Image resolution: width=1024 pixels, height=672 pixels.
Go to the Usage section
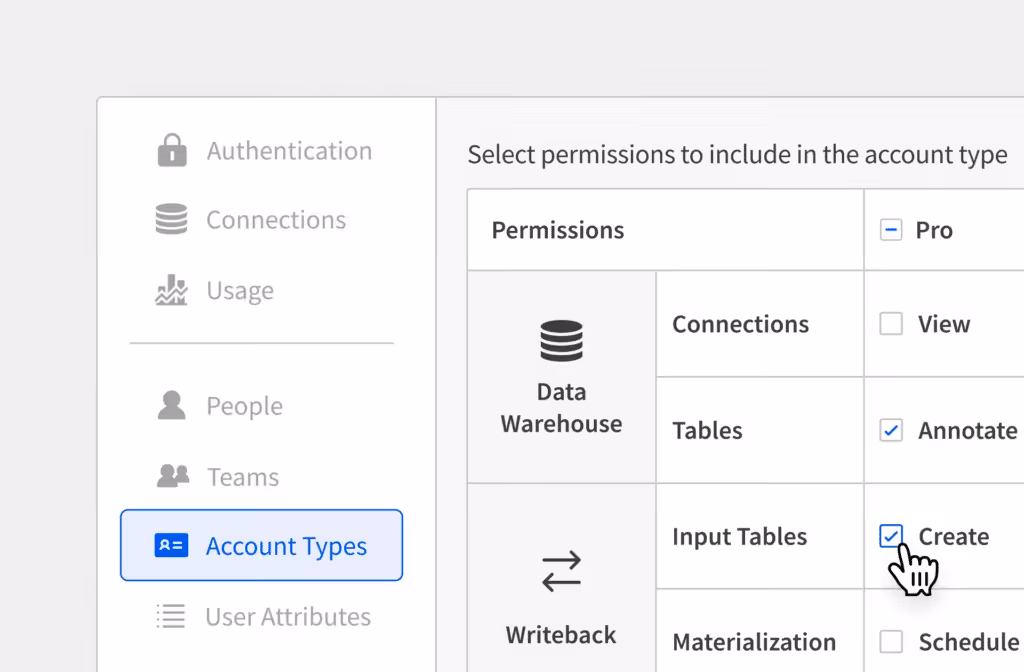pos(262,290)
